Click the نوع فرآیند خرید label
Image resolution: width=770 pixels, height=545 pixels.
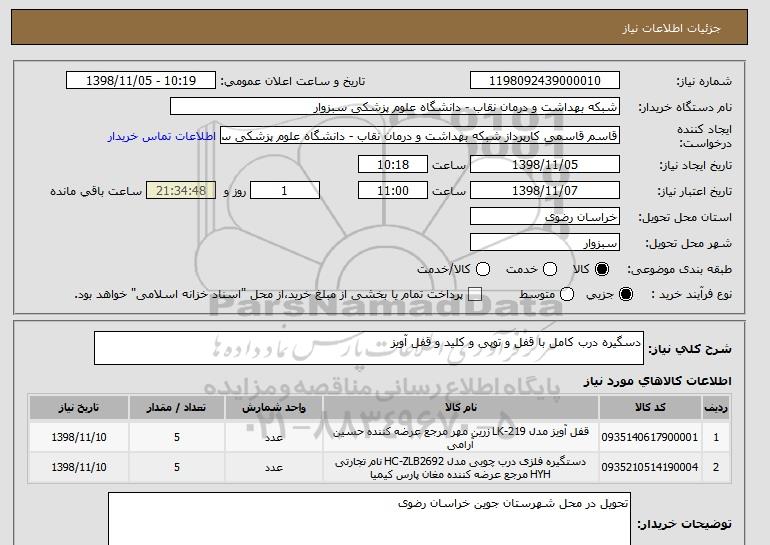(692, 295)
